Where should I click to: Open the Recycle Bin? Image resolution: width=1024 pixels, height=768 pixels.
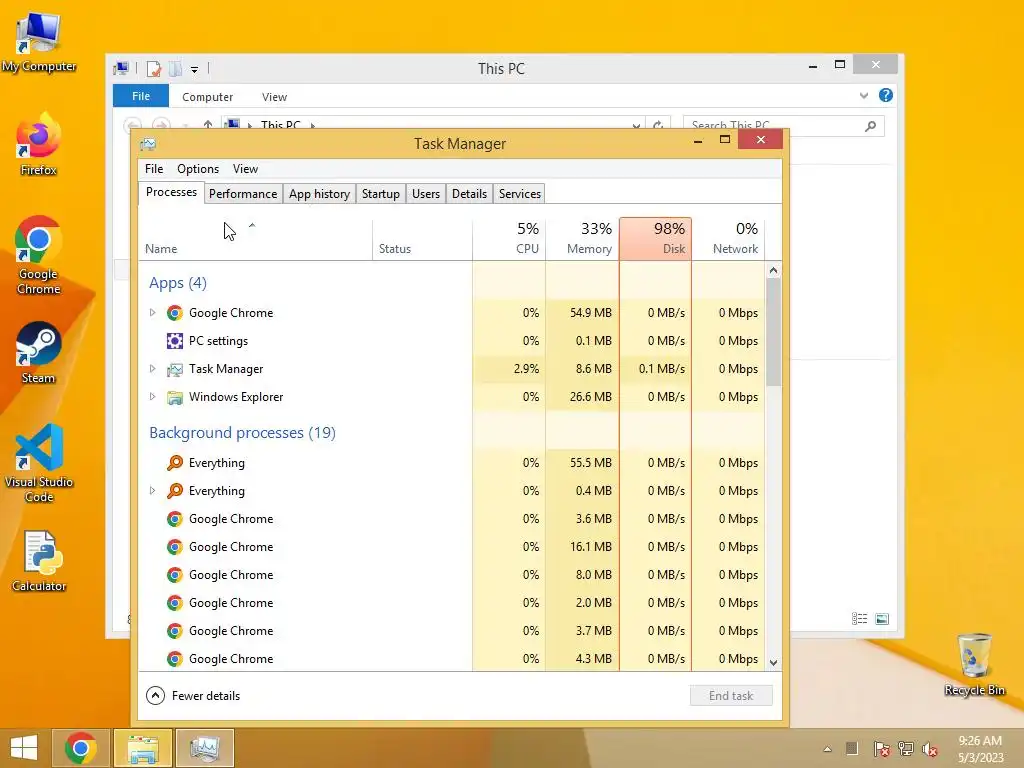pyautogui.click(x=974, y=664)
